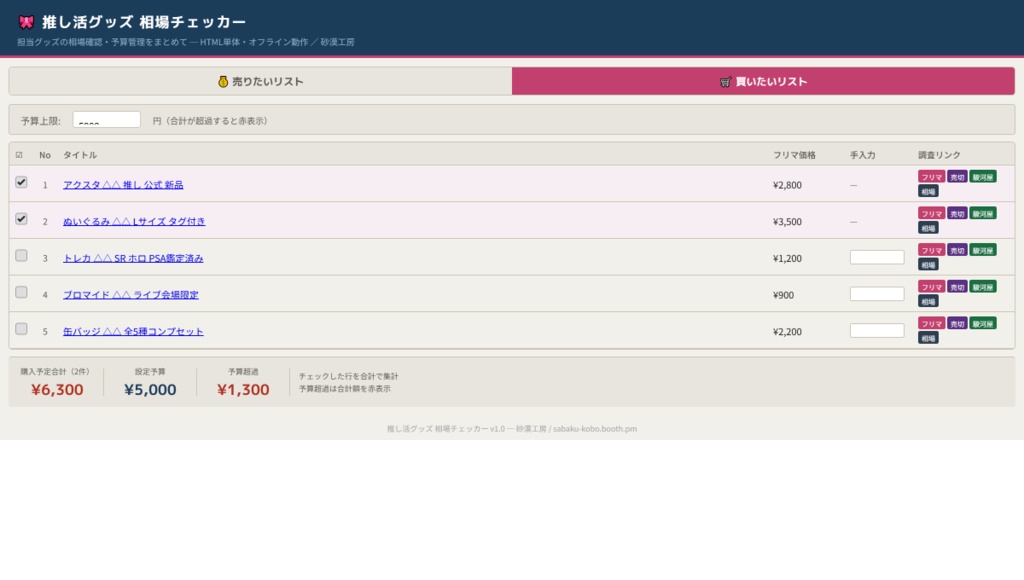Screen dimensions: 1024x580
Task: Click the ¥1,200 price in the トレカ row
Action: [x=787, y=258]
